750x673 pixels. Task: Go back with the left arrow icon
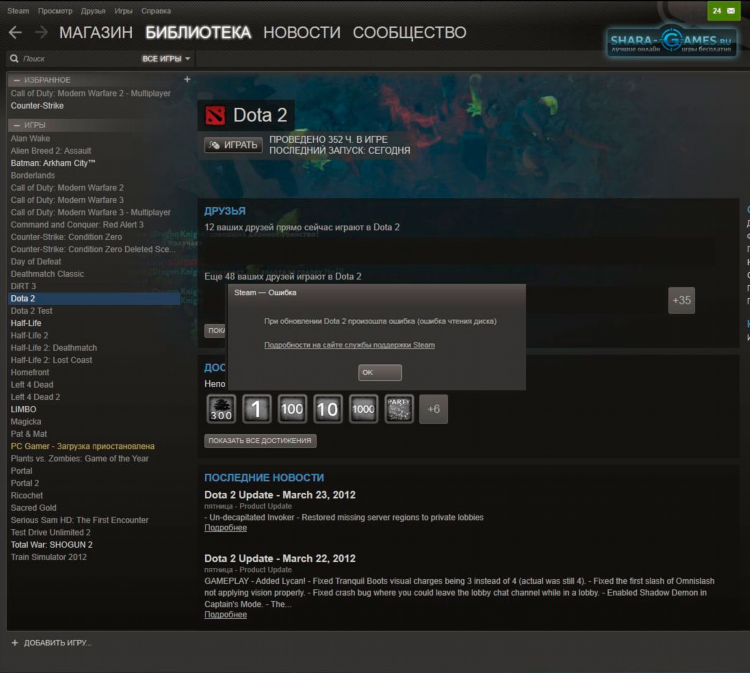tap(15, 33)
